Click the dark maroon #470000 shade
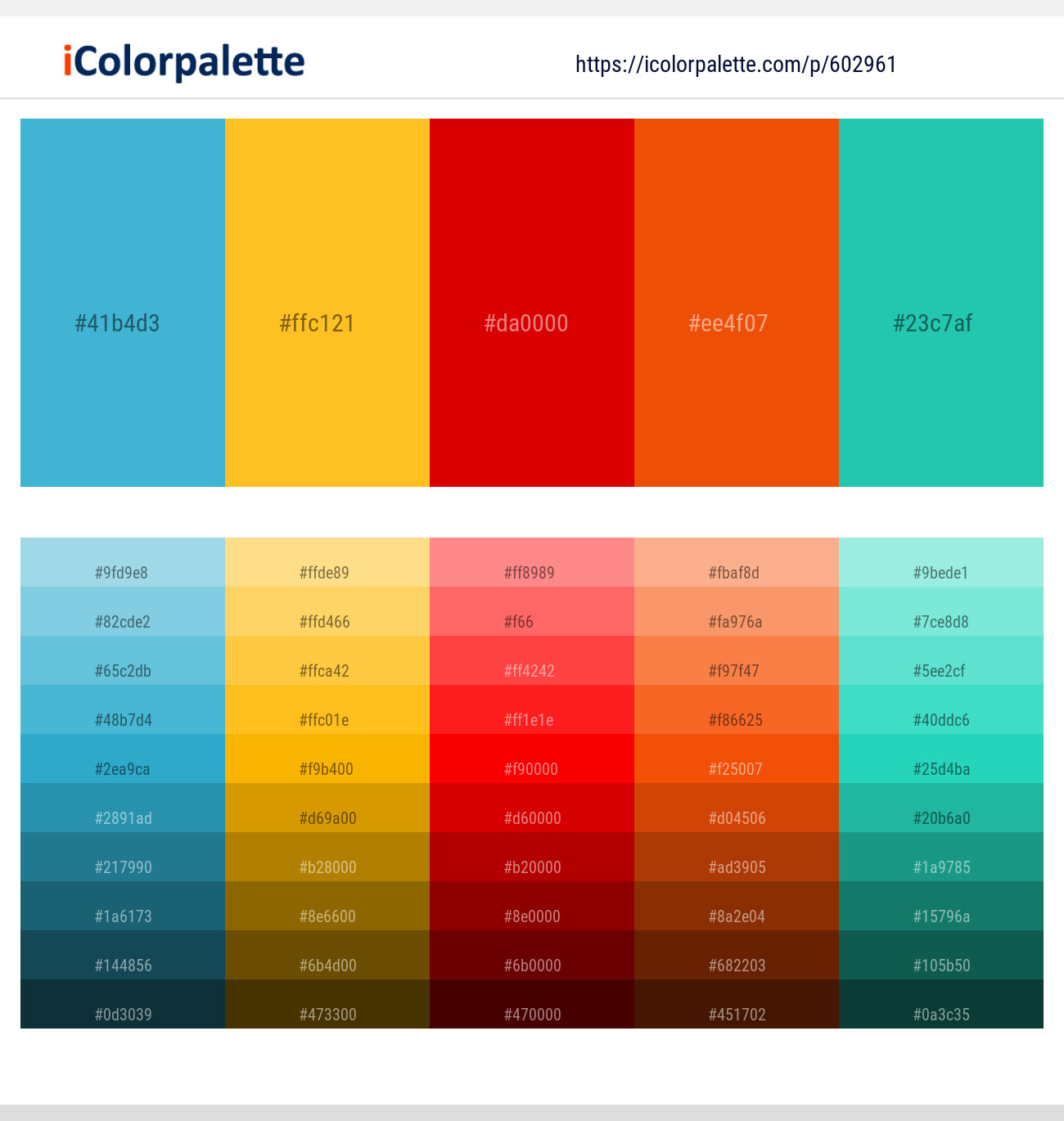 532,1015
